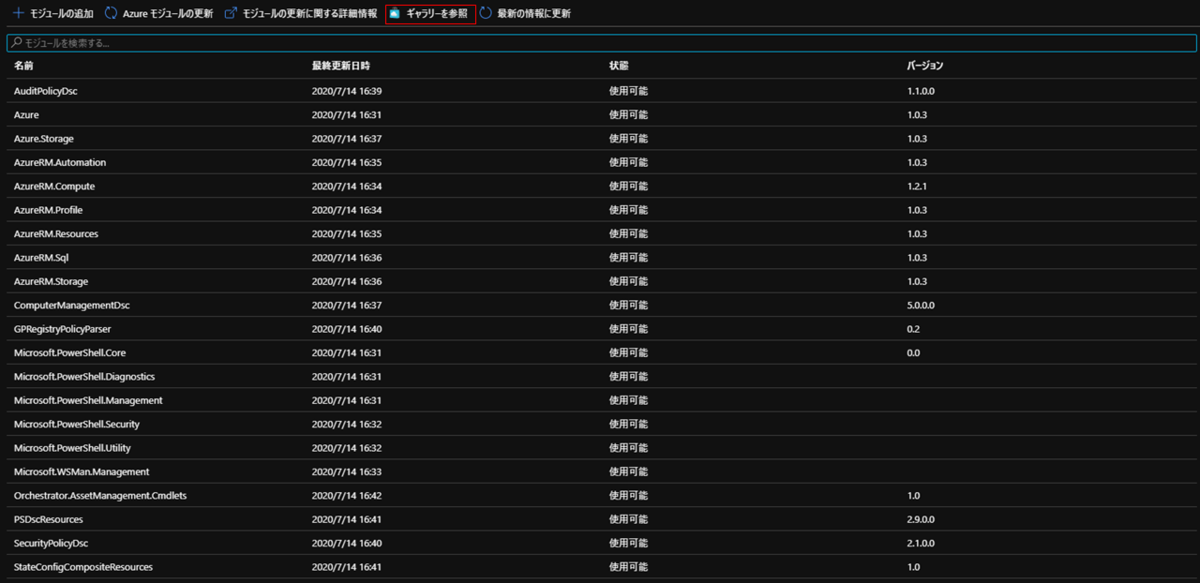The image size is (1200, 583).
Task: Select AzureRM.Profile module
Action: point(50,210)
